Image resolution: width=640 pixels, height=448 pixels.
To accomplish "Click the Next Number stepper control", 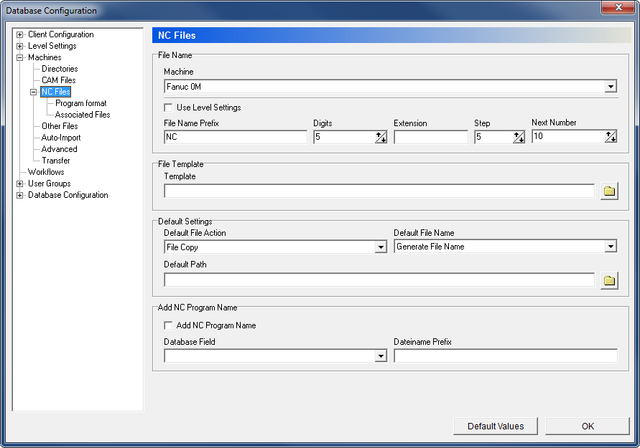I will 611,137.
